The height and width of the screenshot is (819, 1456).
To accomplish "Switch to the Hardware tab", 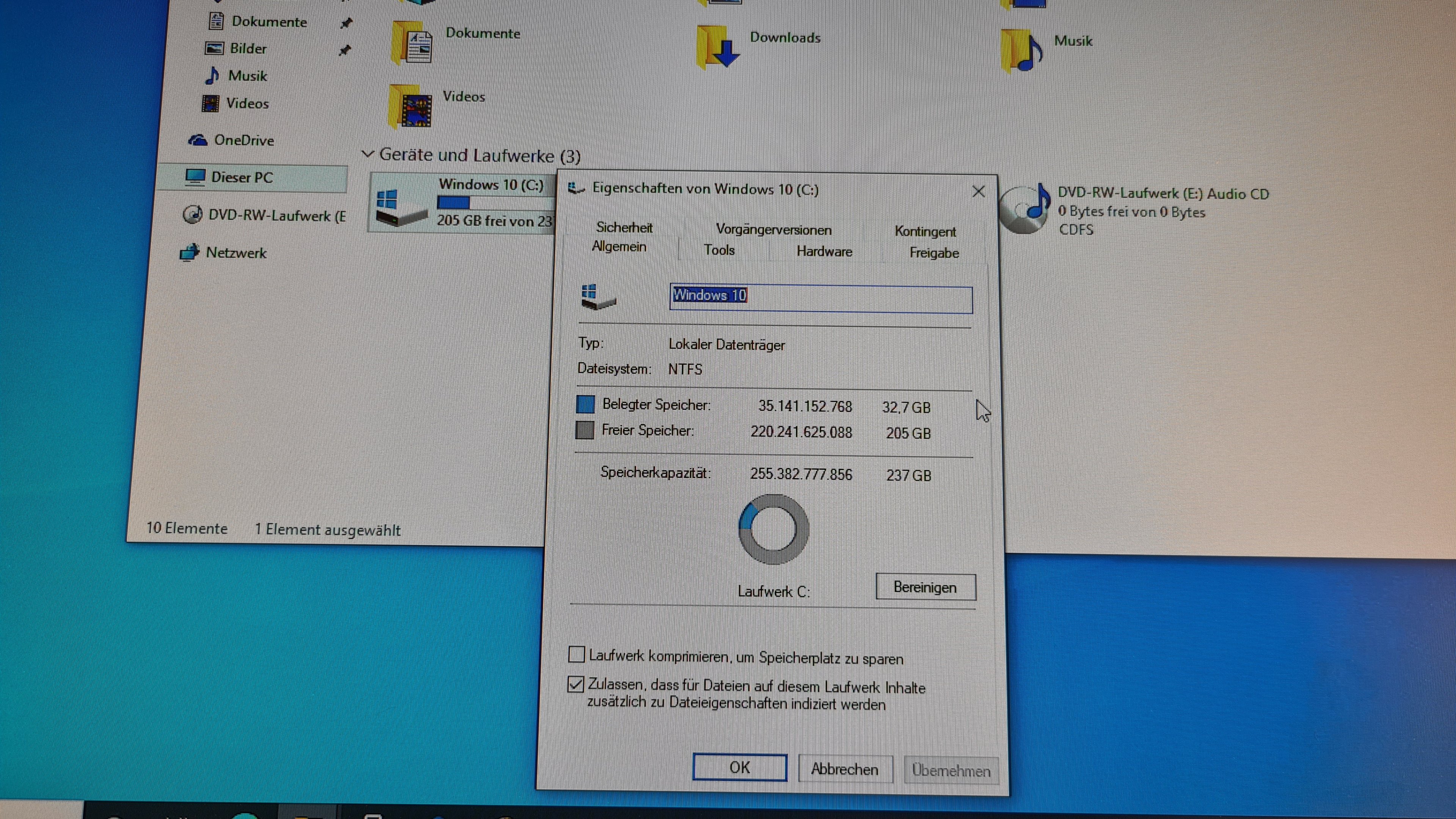I will [x=824, y=251].
